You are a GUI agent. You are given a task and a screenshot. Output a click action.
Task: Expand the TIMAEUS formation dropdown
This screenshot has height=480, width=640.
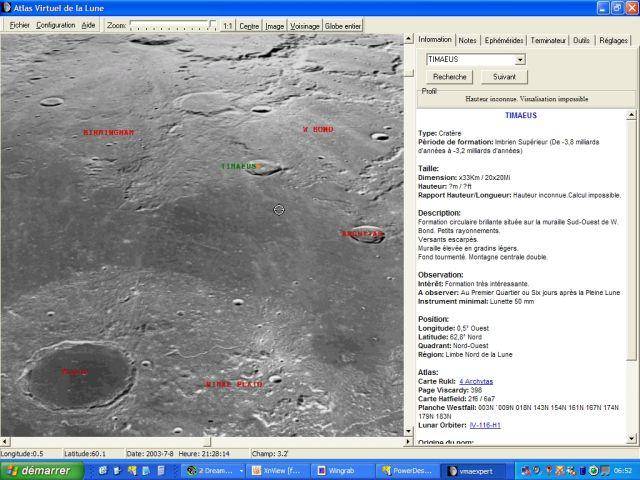point(520,60)
